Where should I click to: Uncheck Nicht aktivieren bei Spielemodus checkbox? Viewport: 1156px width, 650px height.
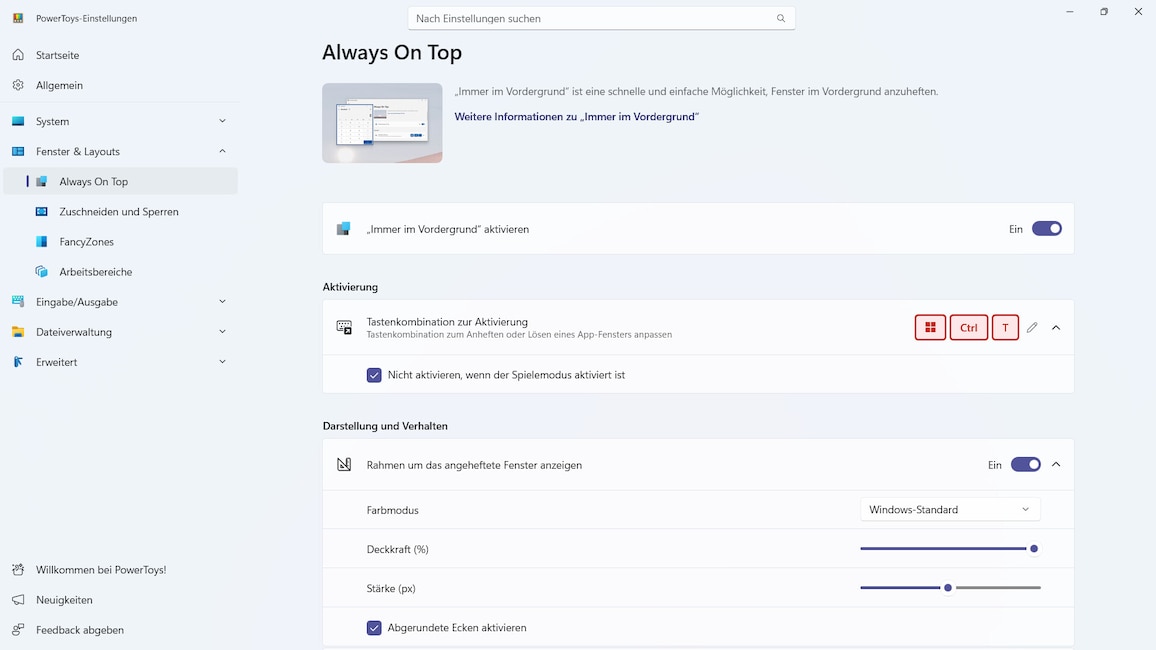[x=375, y=375]
